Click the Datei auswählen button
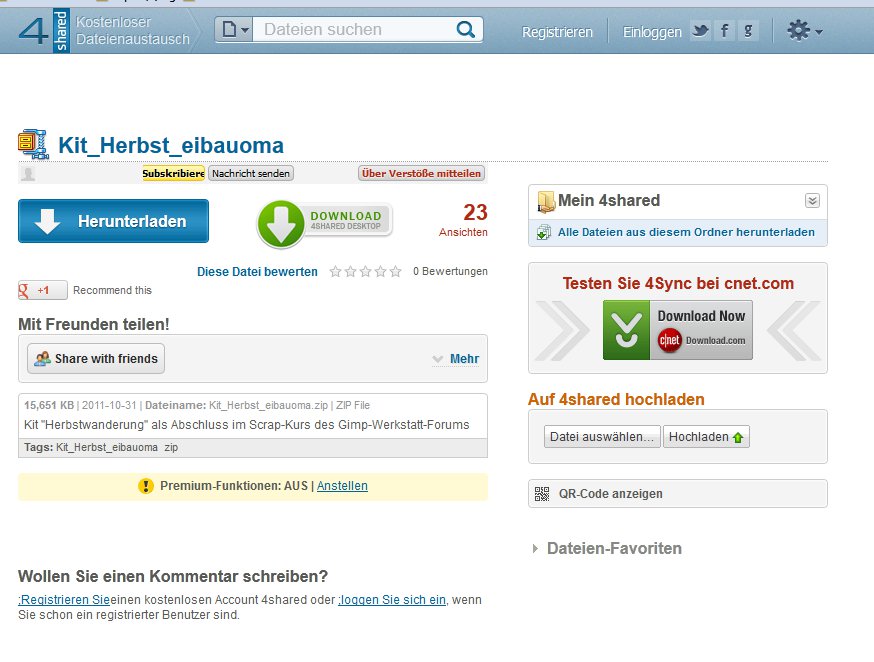 click(602, 437)
